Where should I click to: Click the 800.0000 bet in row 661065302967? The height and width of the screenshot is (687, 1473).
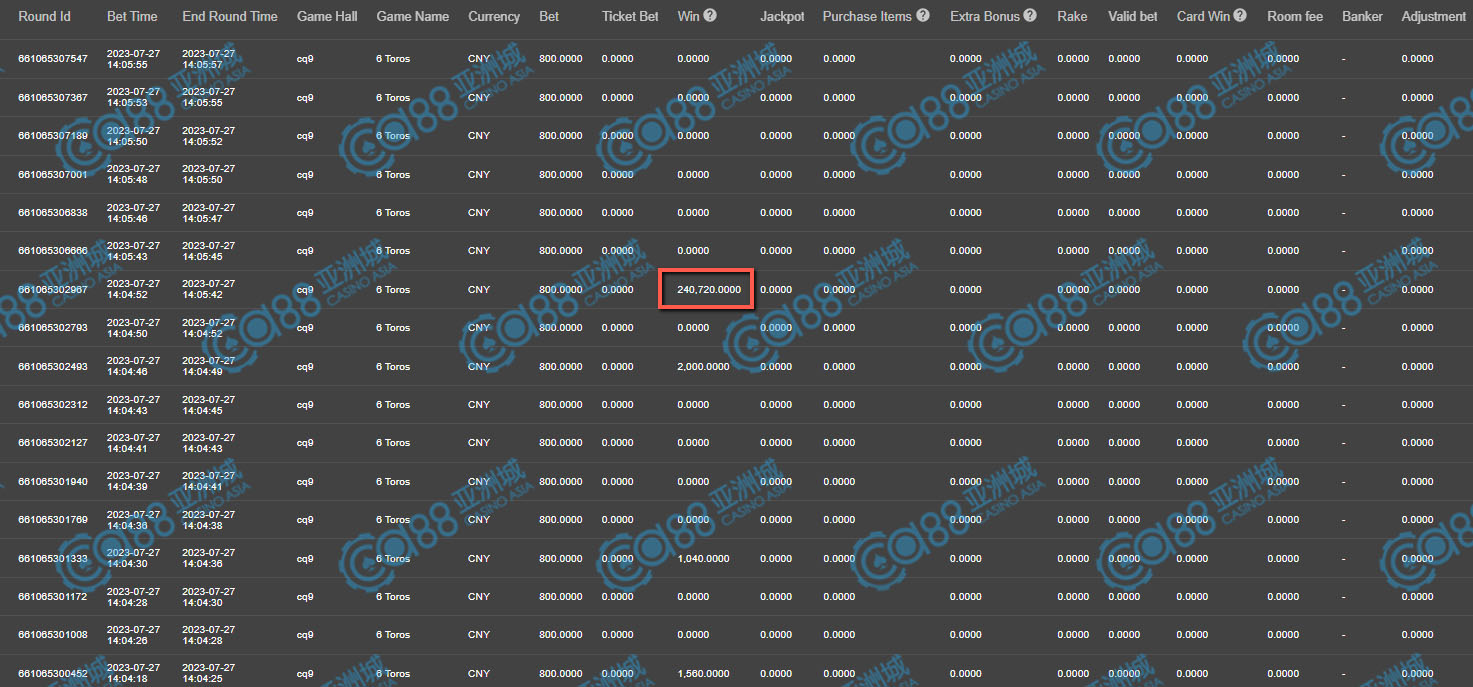tap(561, 290)
